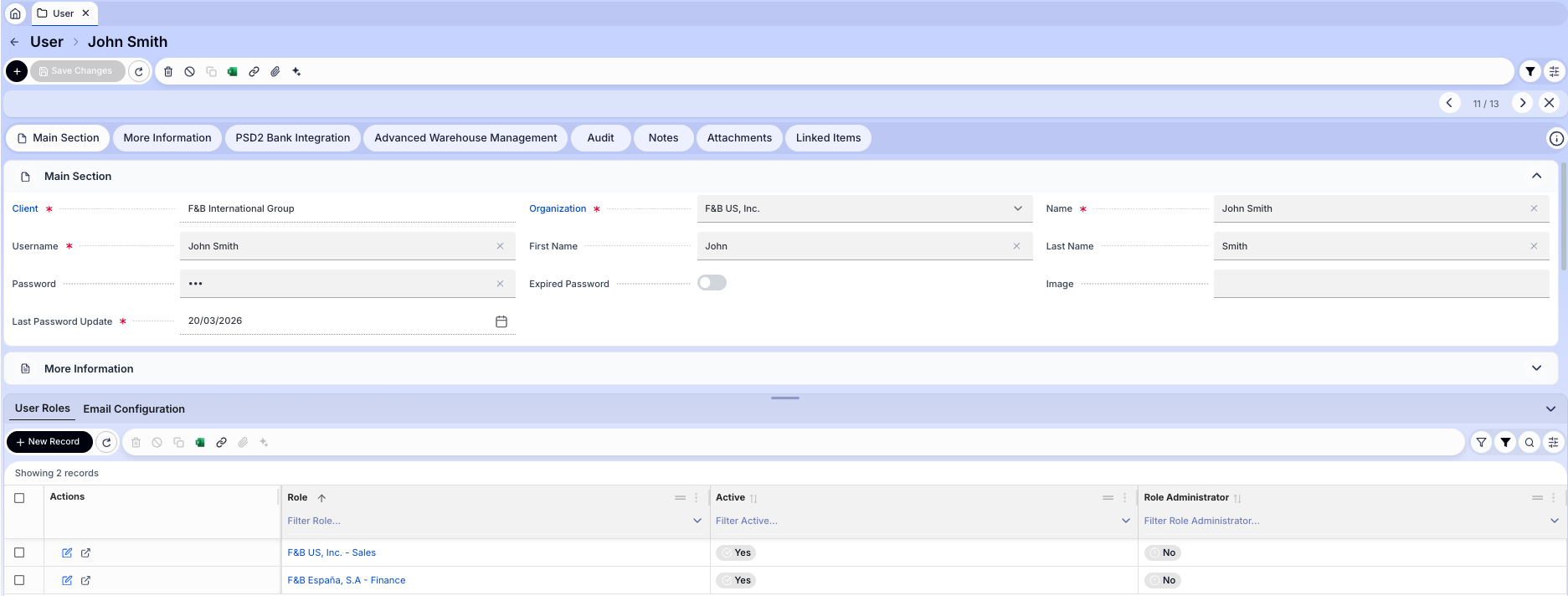Click the Excel export icon in top toolbar
Image resolution: width=1568 pixels, height=596 pixels.
[233, 72]
